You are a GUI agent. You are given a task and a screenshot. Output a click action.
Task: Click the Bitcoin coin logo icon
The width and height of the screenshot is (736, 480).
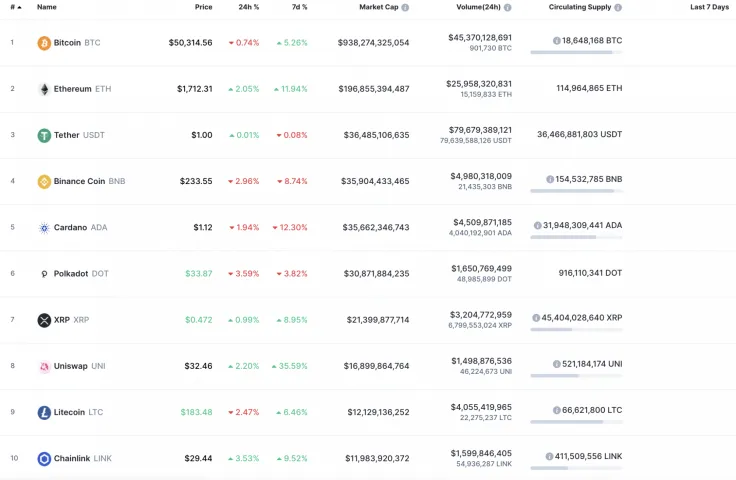44,43
